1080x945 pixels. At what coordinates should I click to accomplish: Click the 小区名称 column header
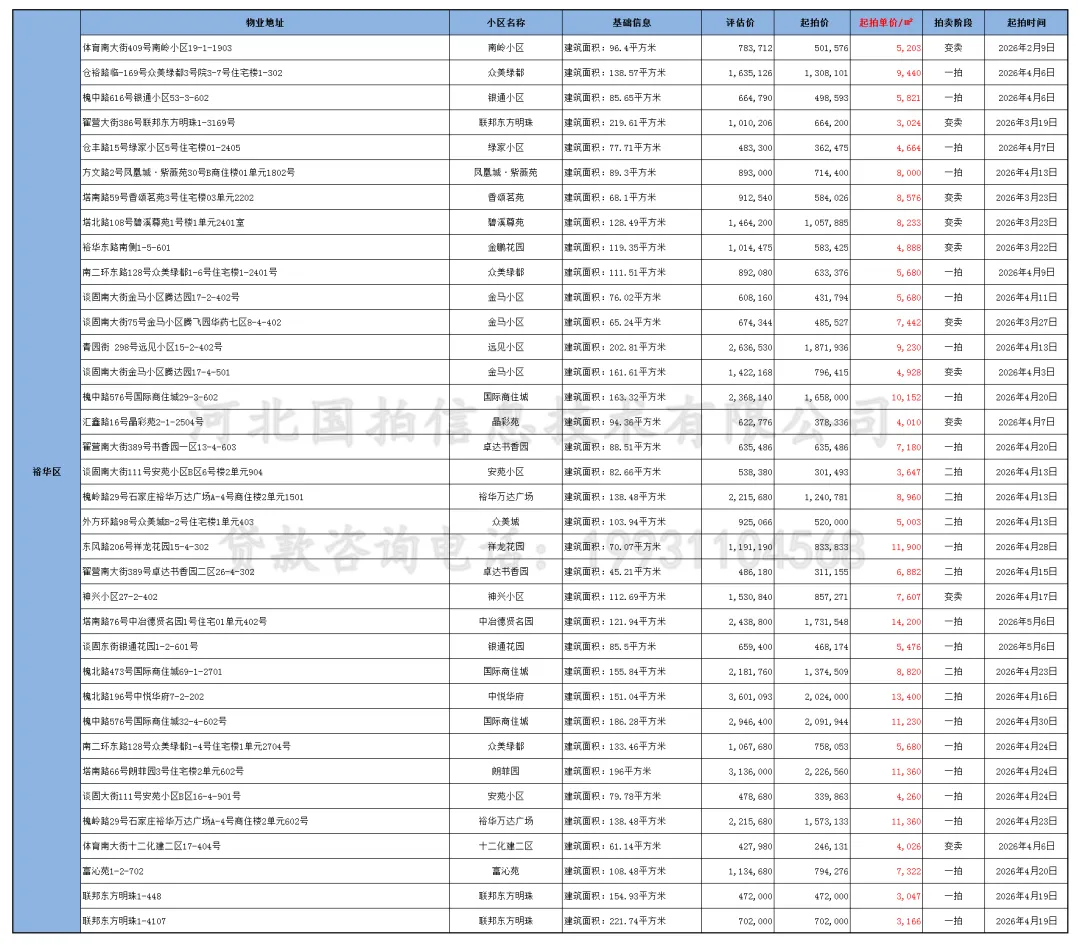pos(506,23)
